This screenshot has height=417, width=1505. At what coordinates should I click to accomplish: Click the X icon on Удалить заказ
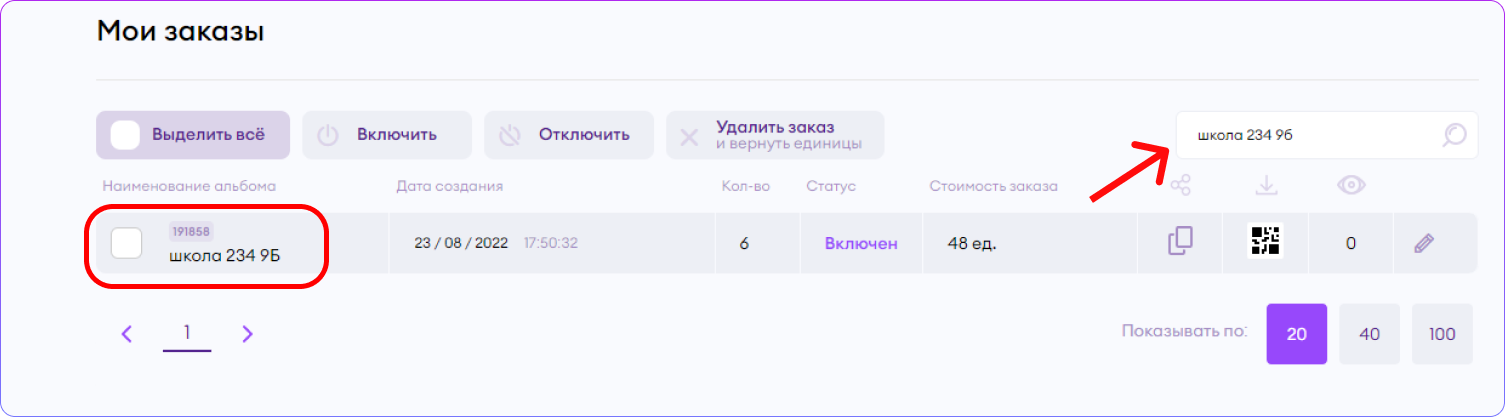(689, 136)
